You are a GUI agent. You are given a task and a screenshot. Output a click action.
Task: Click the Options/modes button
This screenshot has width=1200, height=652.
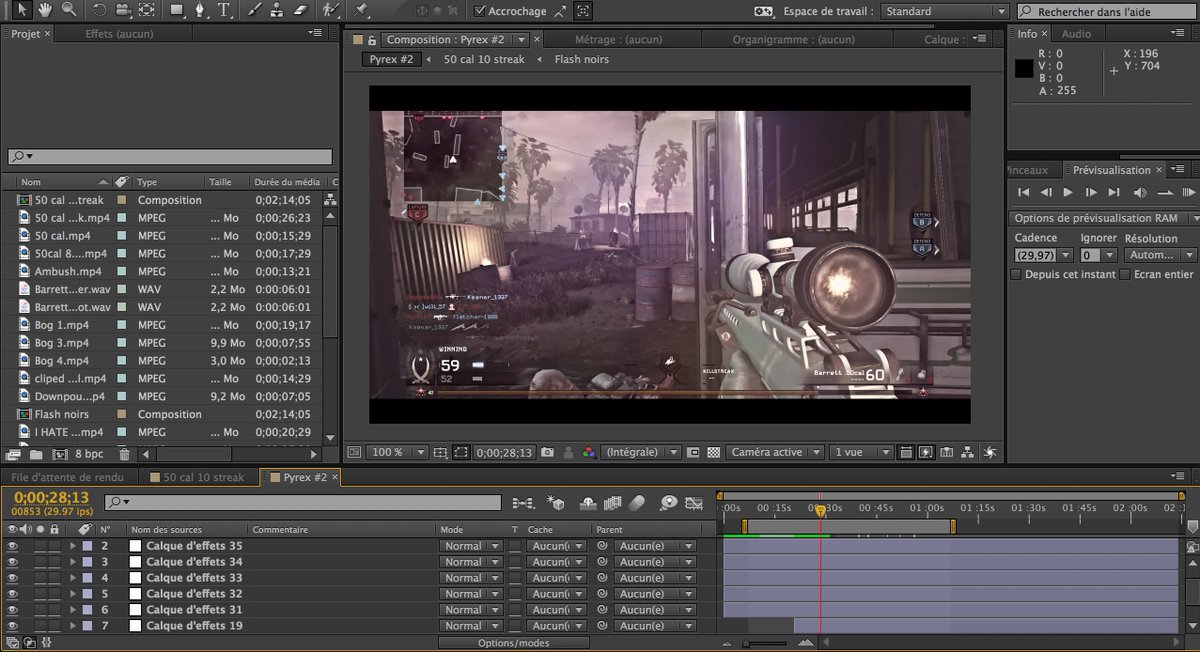(513, 643)
